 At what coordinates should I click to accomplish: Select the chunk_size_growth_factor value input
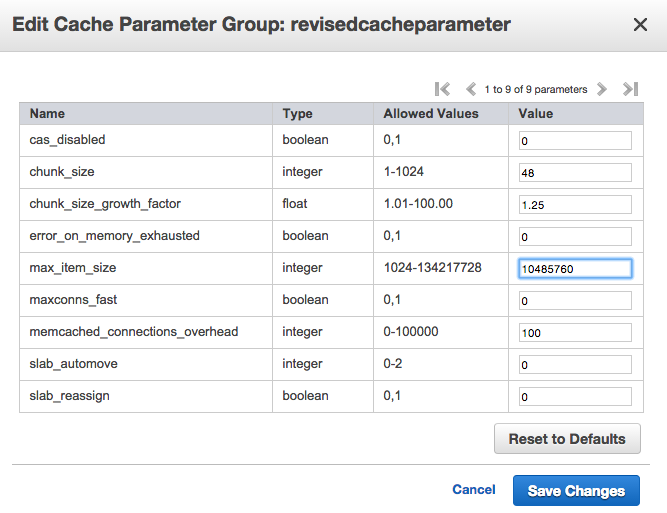pos(575,205)
